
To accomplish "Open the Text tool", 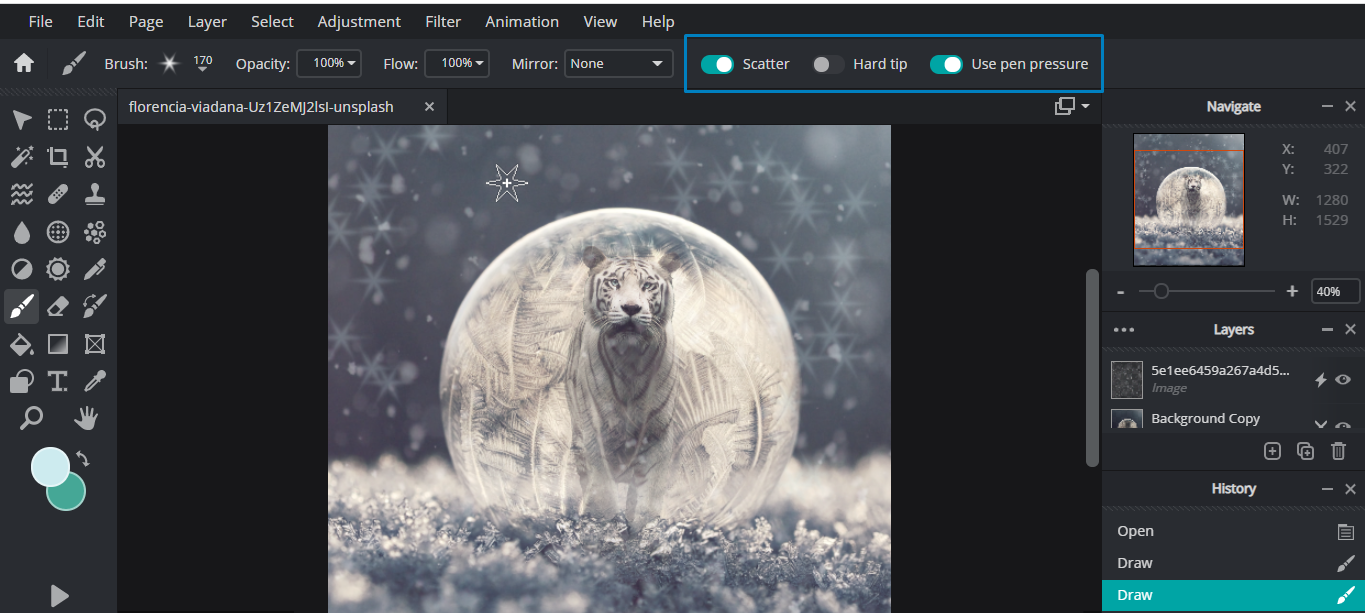I will (57, 381).
